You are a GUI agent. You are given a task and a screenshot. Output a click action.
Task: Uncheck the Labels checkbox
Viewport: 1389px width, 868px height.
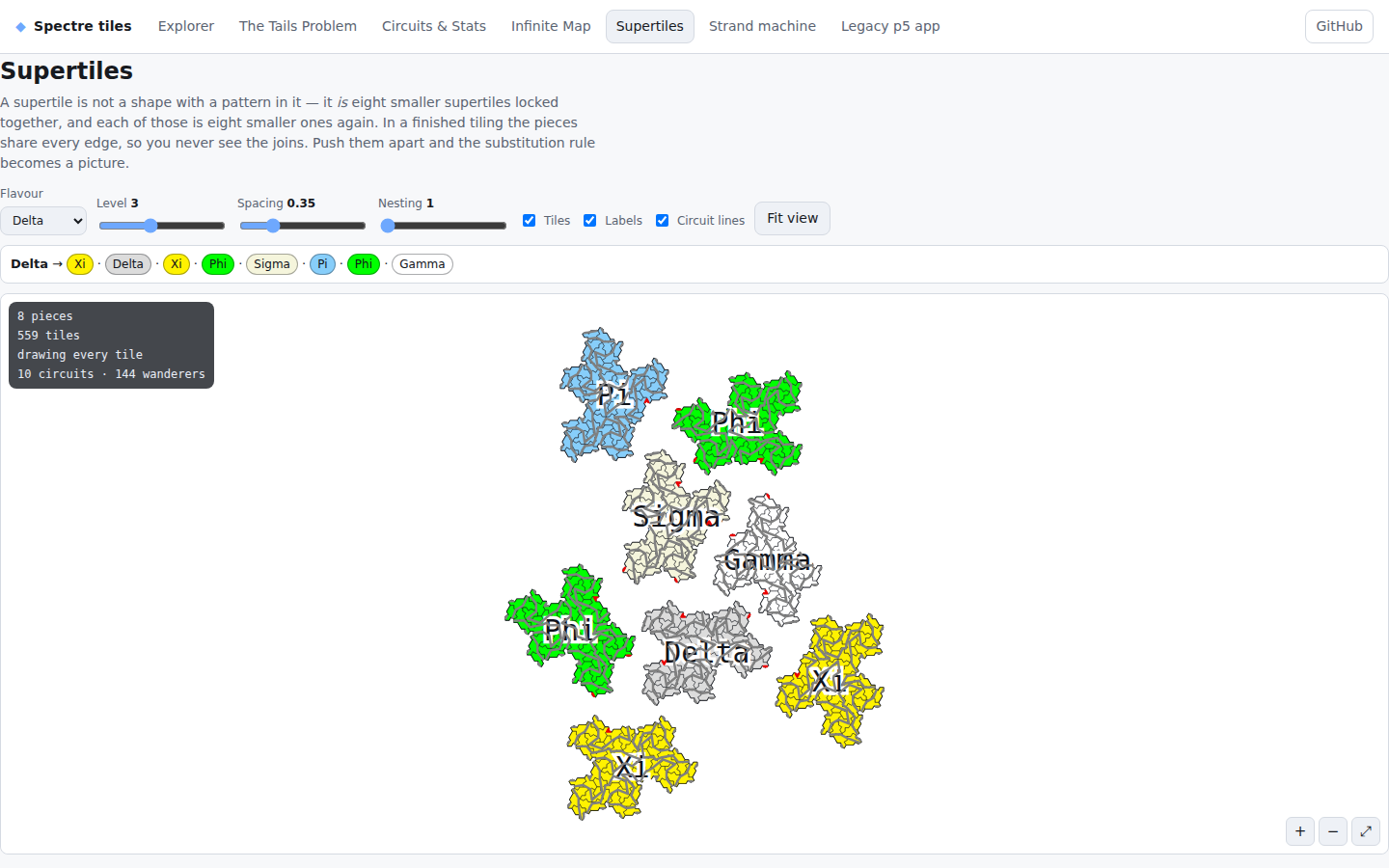[590, 220]
